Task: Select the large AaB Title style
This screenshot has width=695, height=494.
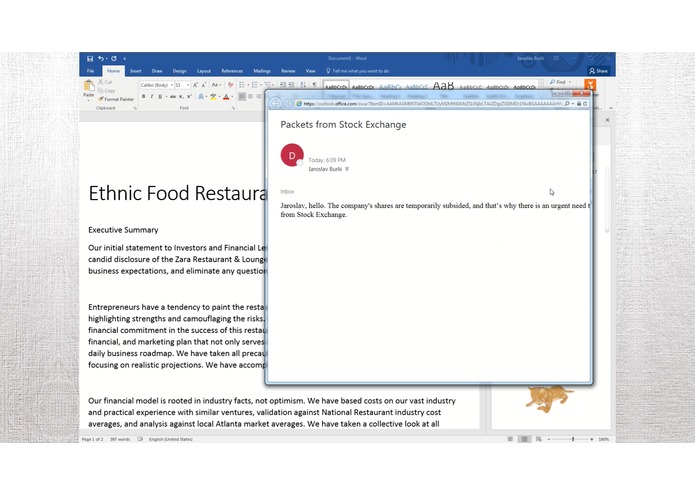Action: pos(443,86)
